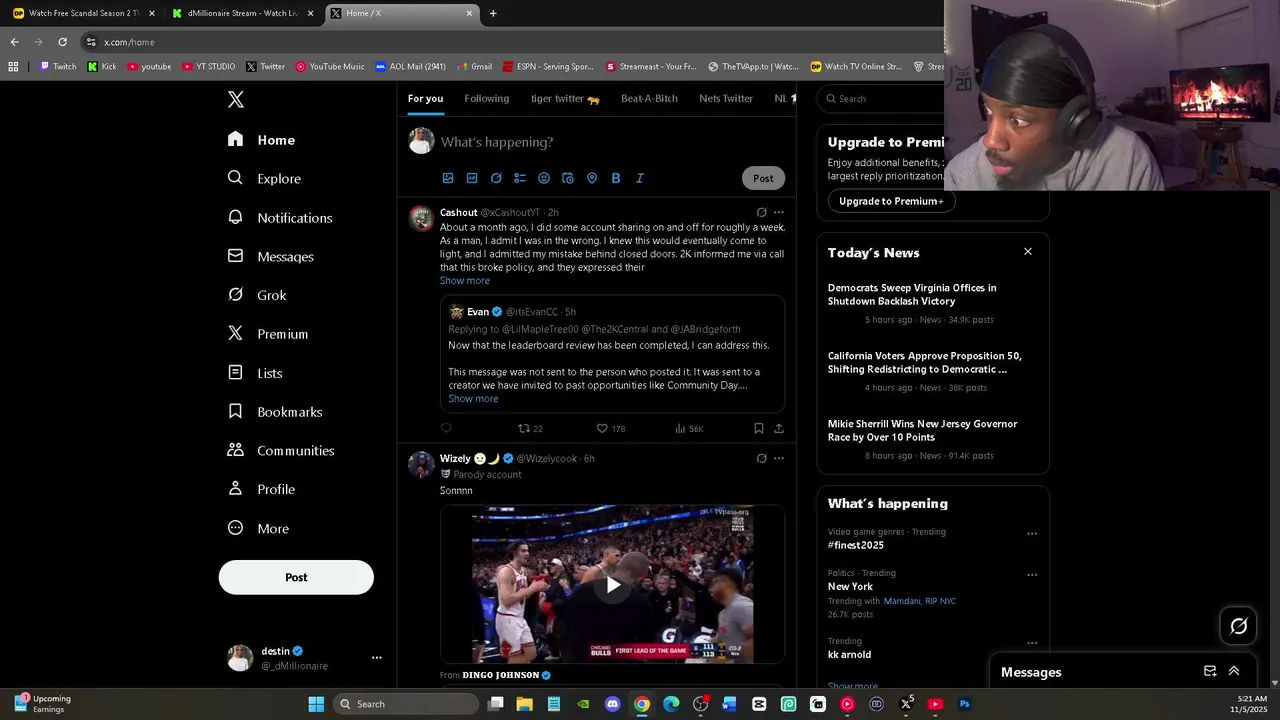
Task: Open Democrats Sweep Virginia Offices news story
Action: point(912,294)
